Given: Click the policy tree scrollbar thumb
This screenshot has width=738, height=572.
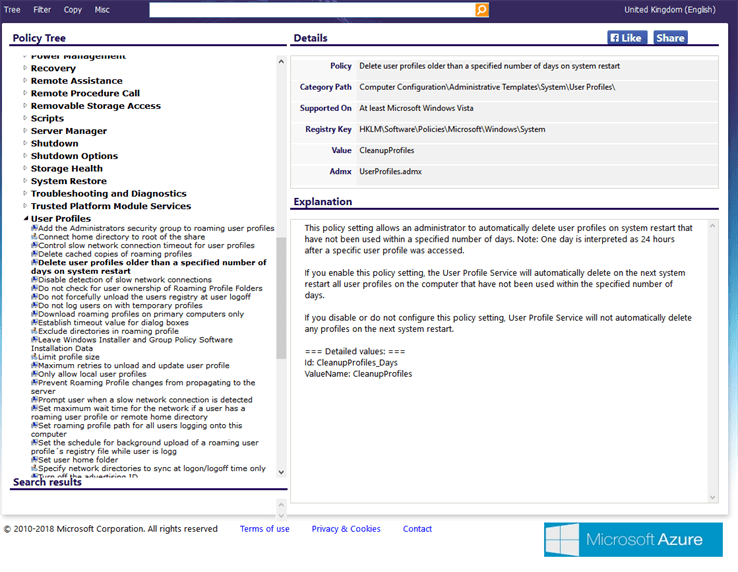Looking at the screenshot, I should pyautogui.click(x=281, y=298).
